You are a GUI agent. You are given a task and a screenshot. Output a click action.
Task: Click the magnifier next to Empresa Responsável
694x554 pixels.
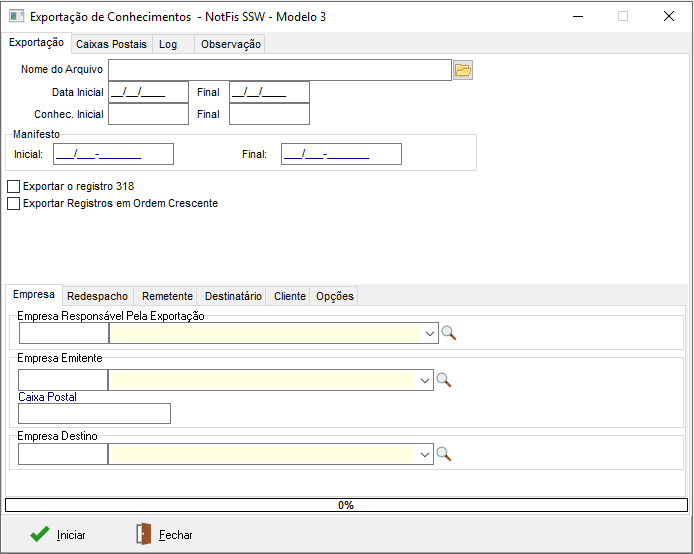pyautogui.click(x=449, y=333)
